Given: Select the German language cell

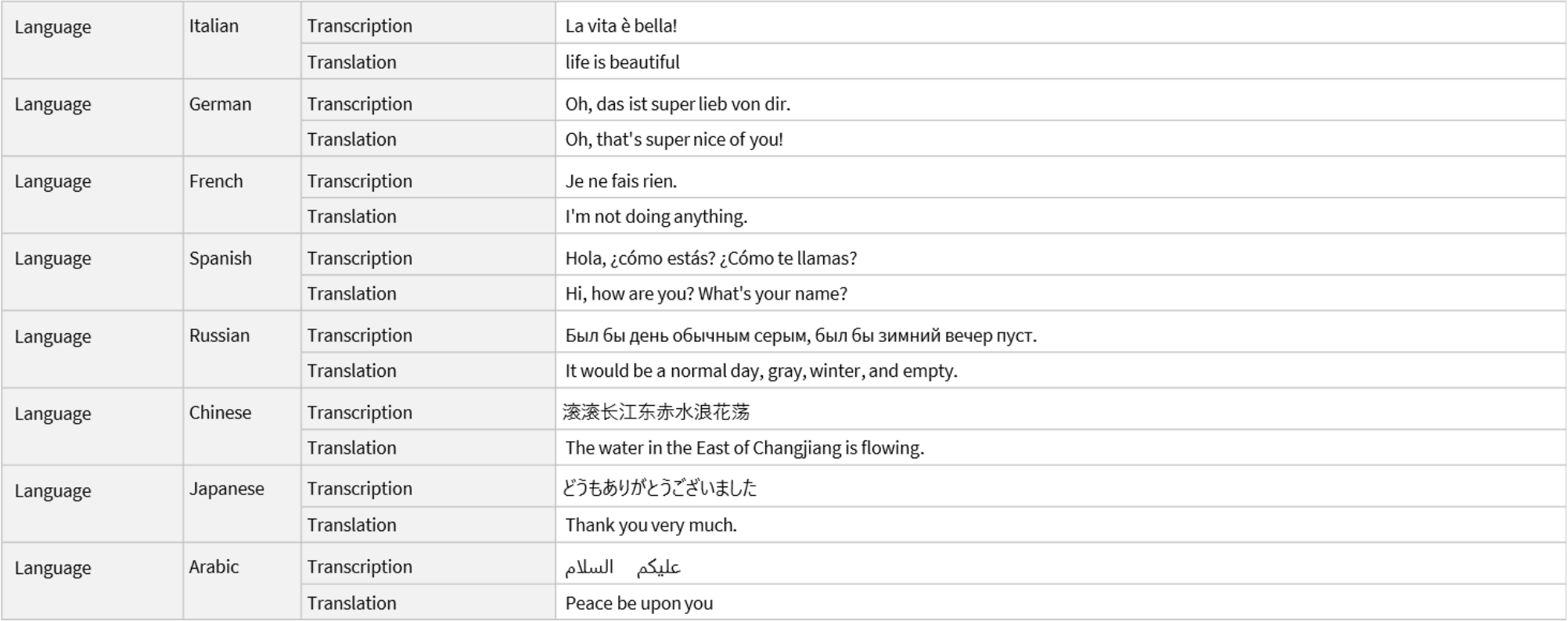Looking at the screenshot, I should [220, 104].
